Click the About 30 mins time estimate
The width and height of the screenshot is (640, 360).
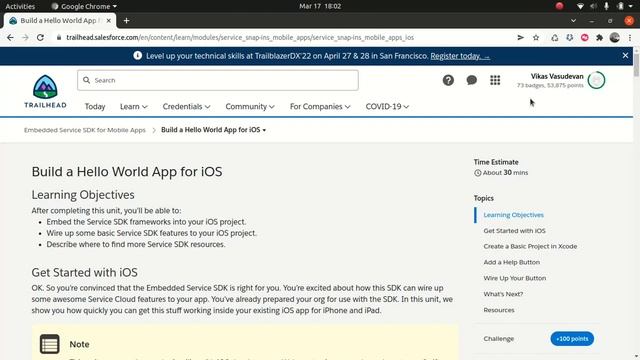(x=501, y=173)
